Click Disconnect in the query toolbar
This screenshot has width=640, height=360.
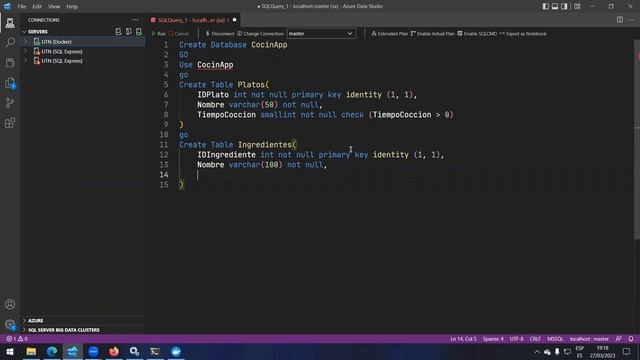tap(219, 34)
